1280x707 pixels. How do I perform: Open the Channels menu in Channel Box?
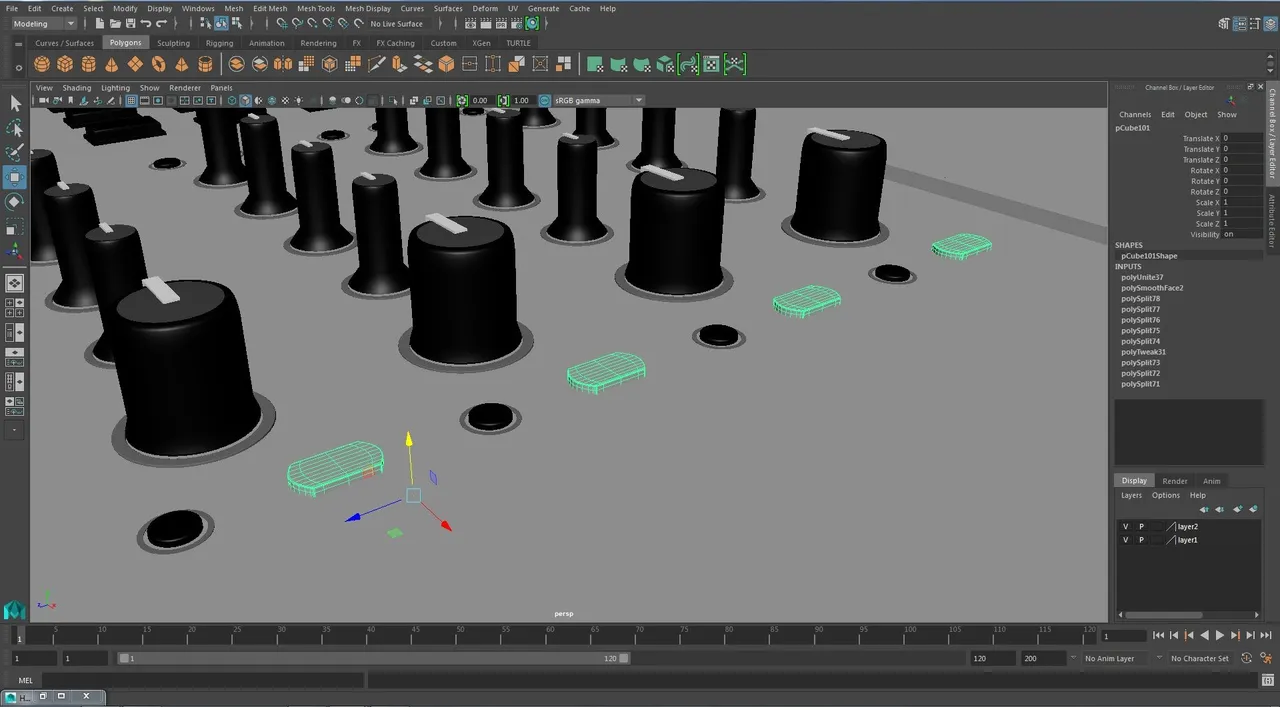coord(1135,114)
